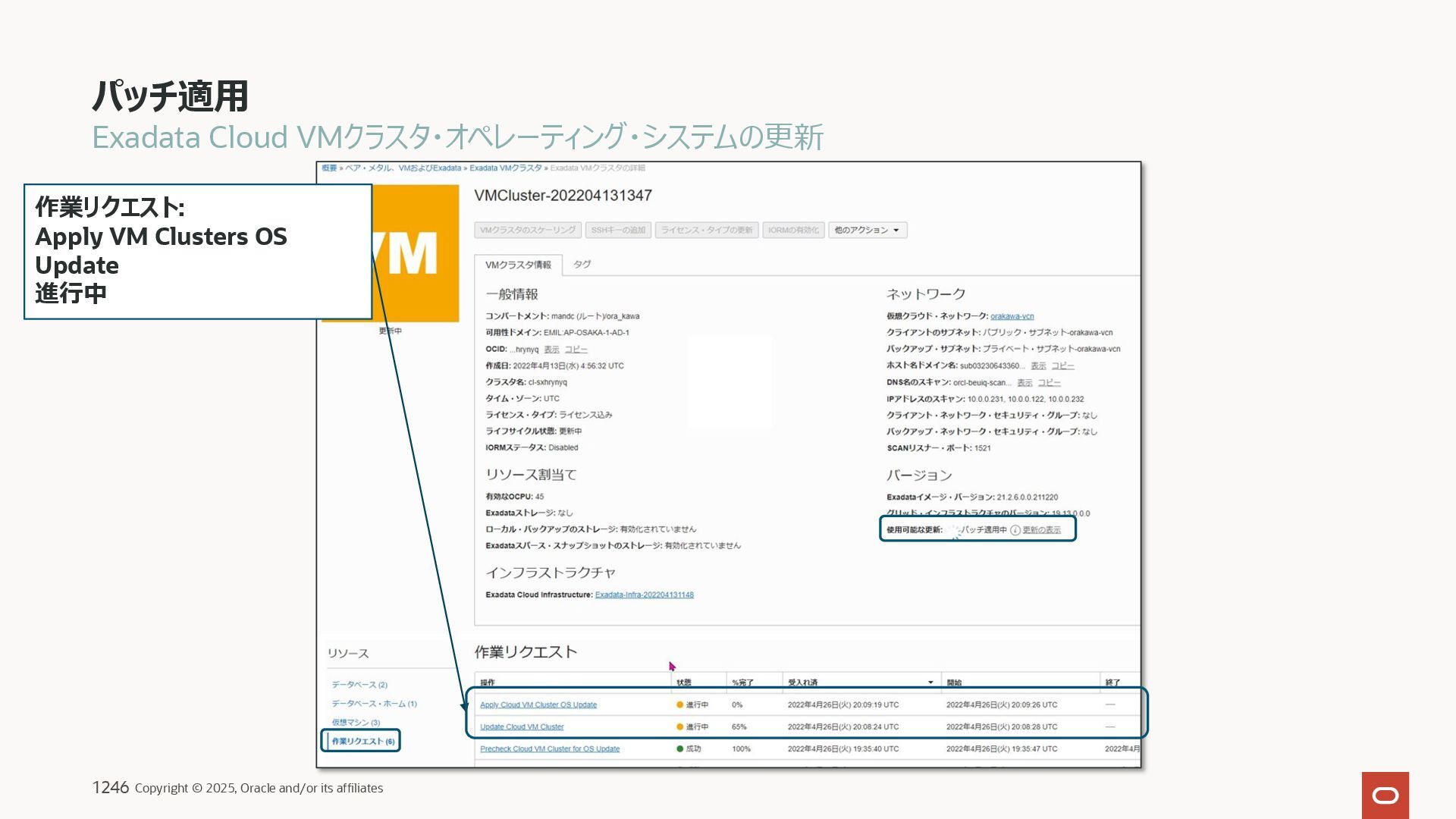Select 作業リクエスト (6) in resources list

pyautogui.click(x=362, y=742)
